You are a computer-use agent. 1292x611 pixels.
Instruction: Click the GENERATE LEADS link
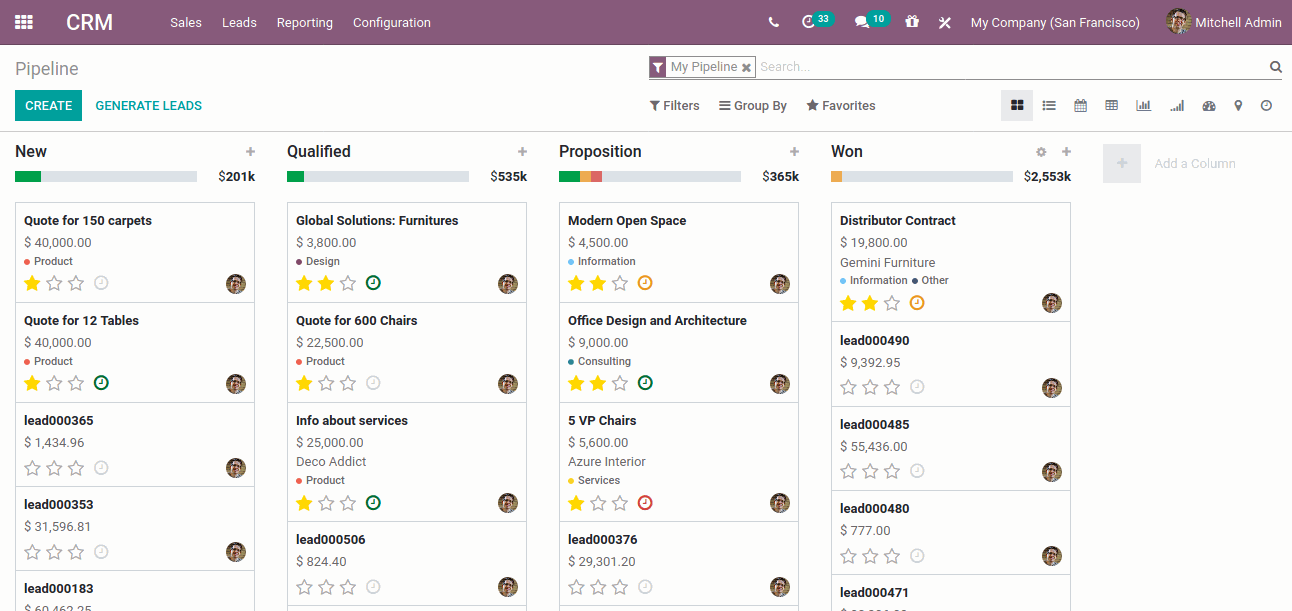[x=148, y=104]
